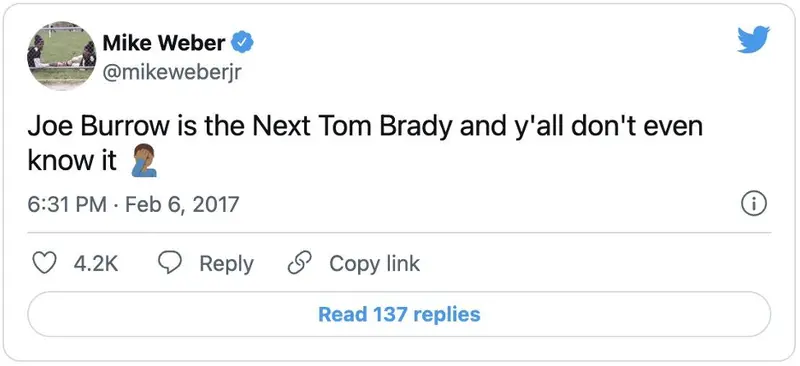Click the blue verified badge

243,42
